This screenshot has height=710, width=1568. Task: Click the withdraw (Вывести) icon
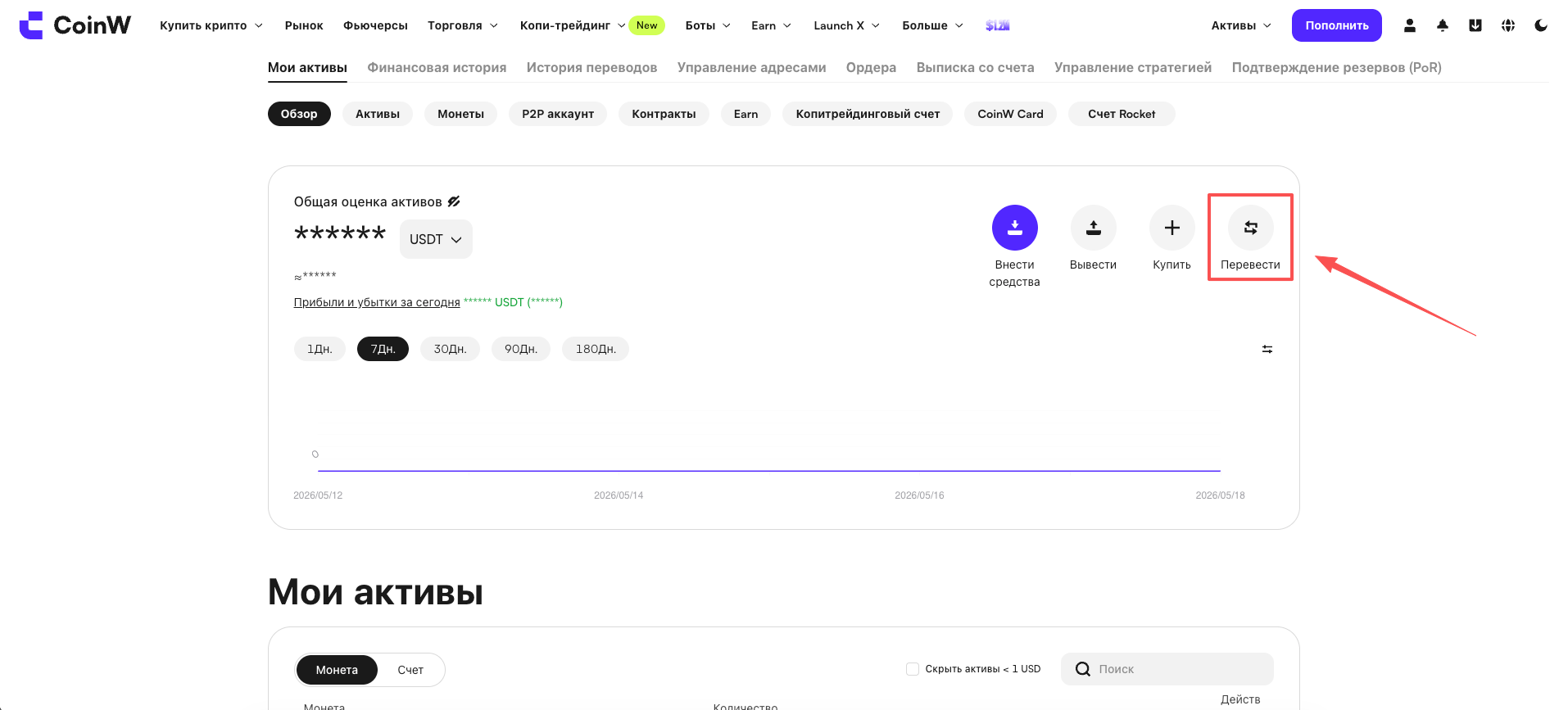point(1093,228)
